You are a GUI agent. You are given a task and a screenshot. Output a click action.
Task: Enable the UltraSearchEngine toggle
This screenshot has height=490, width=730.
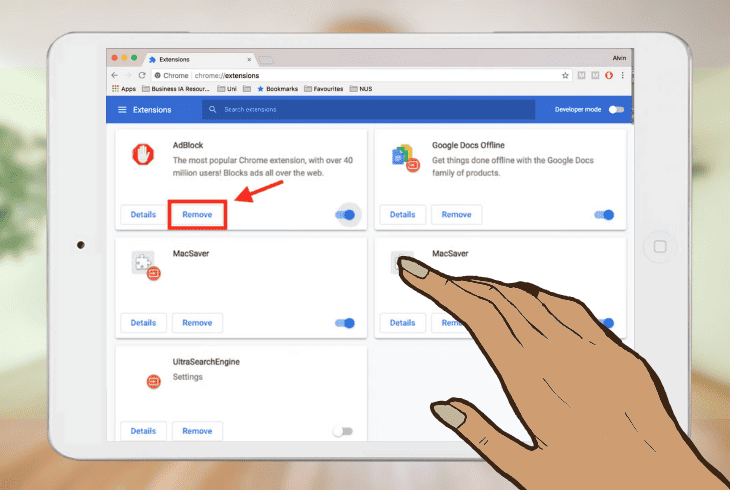[343, 431]
